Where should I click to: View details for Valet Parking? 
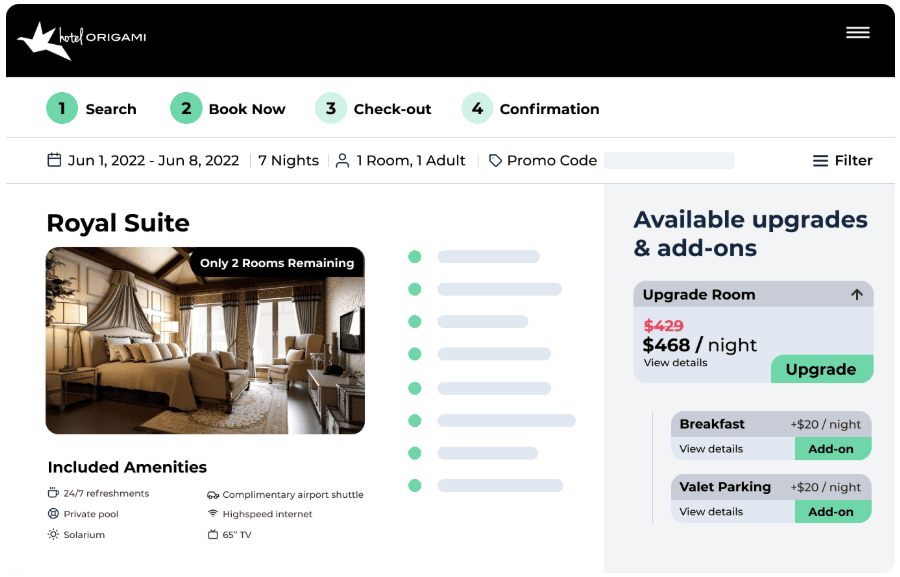coord(711,512)
